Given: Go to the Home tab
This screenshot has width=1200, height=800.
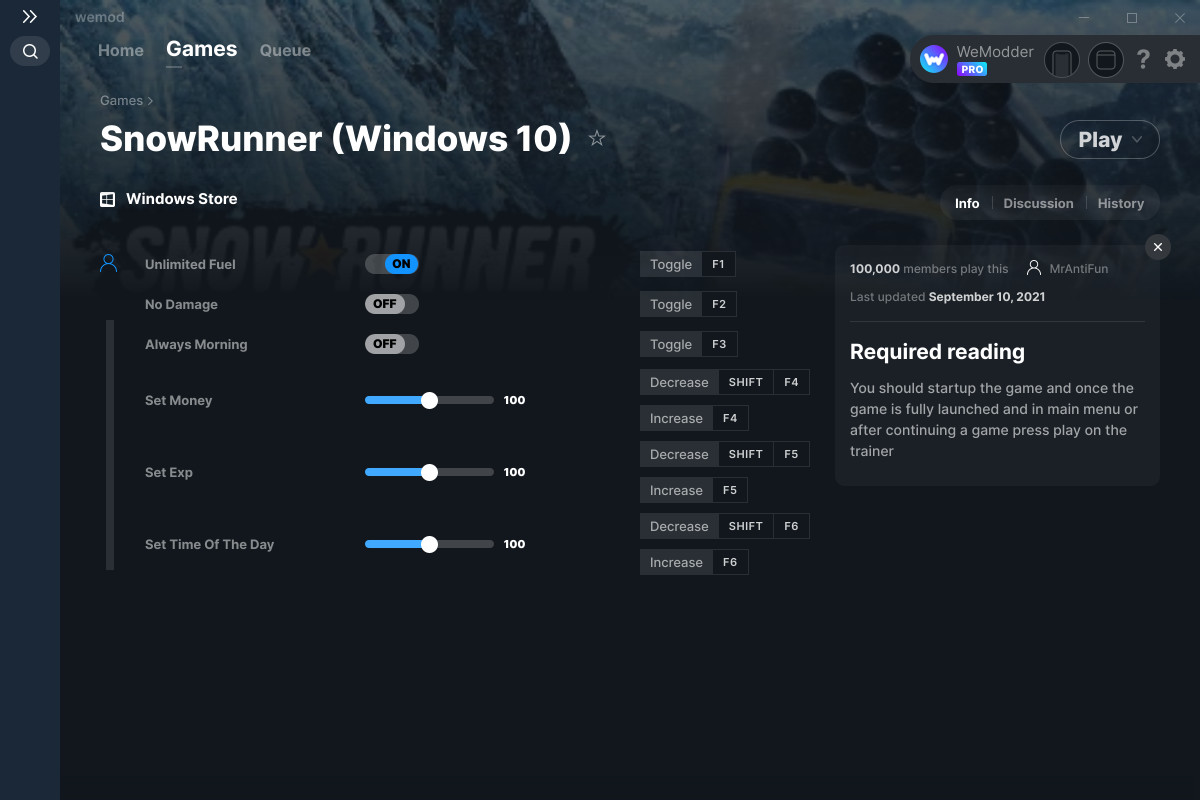Looking at the screenshot, I should tap(121, 50).
